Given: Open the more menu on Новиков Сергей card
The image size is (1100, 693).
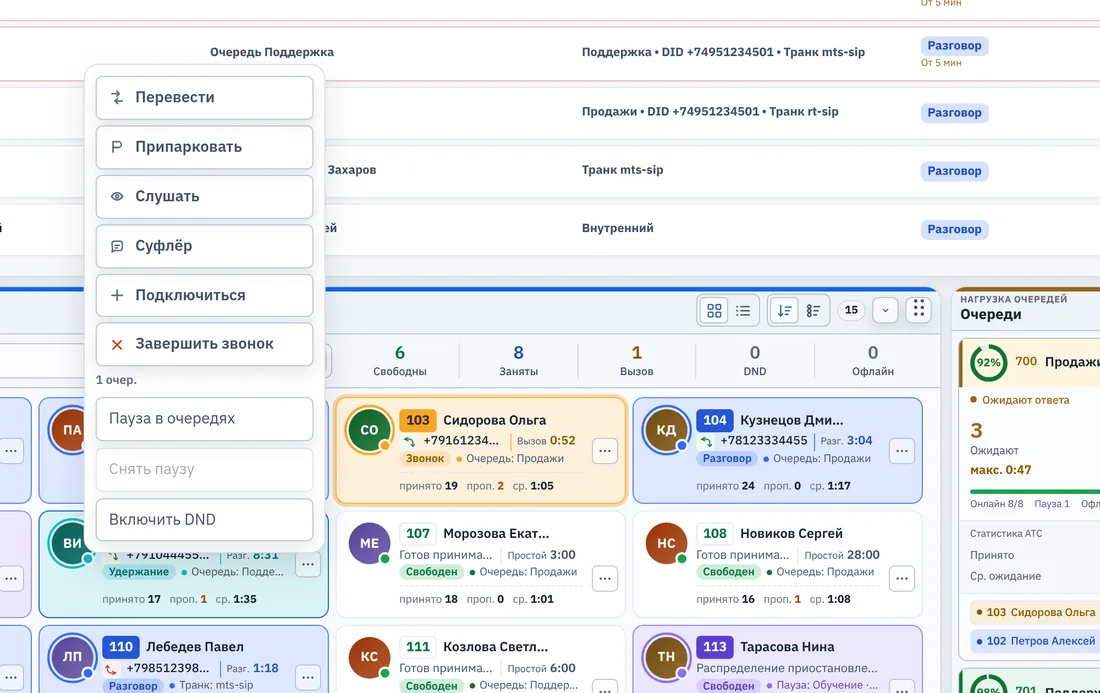Looking at the screenshot, I should click(x=901, y=579).
